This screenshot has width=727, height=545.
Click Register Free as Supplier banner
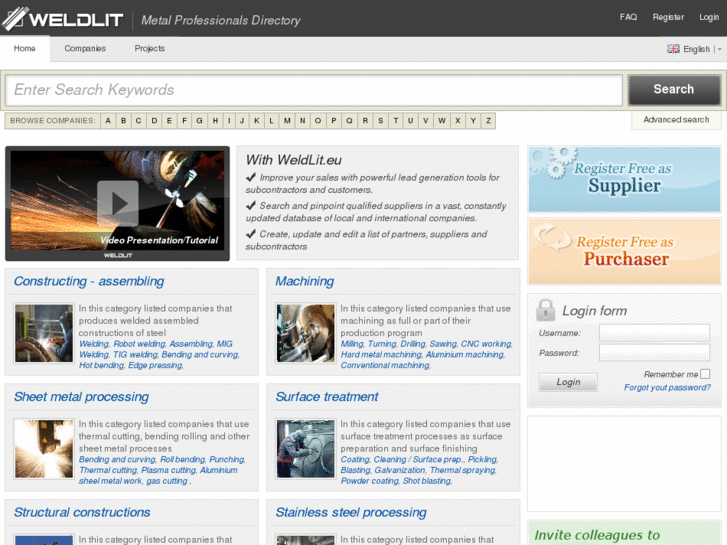[624, 179]
